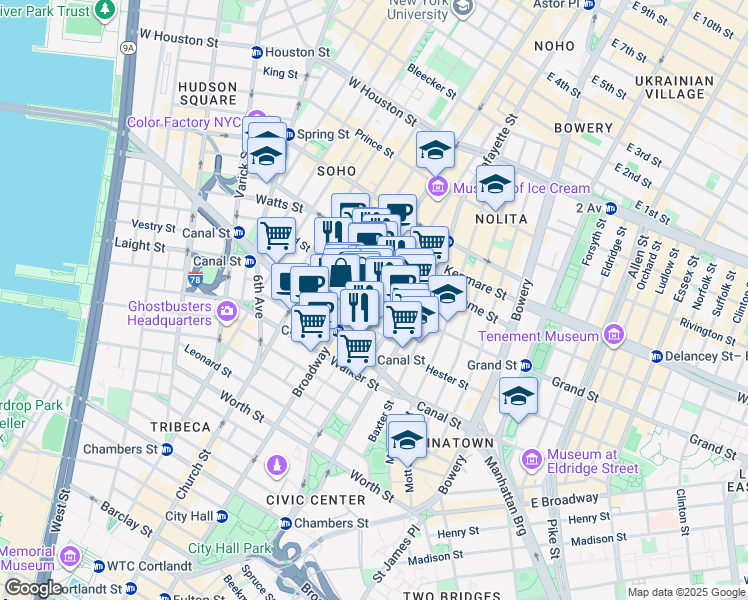Open the Museum at Eldridge Street pin
748x600 pixels.
click(530, 459)
